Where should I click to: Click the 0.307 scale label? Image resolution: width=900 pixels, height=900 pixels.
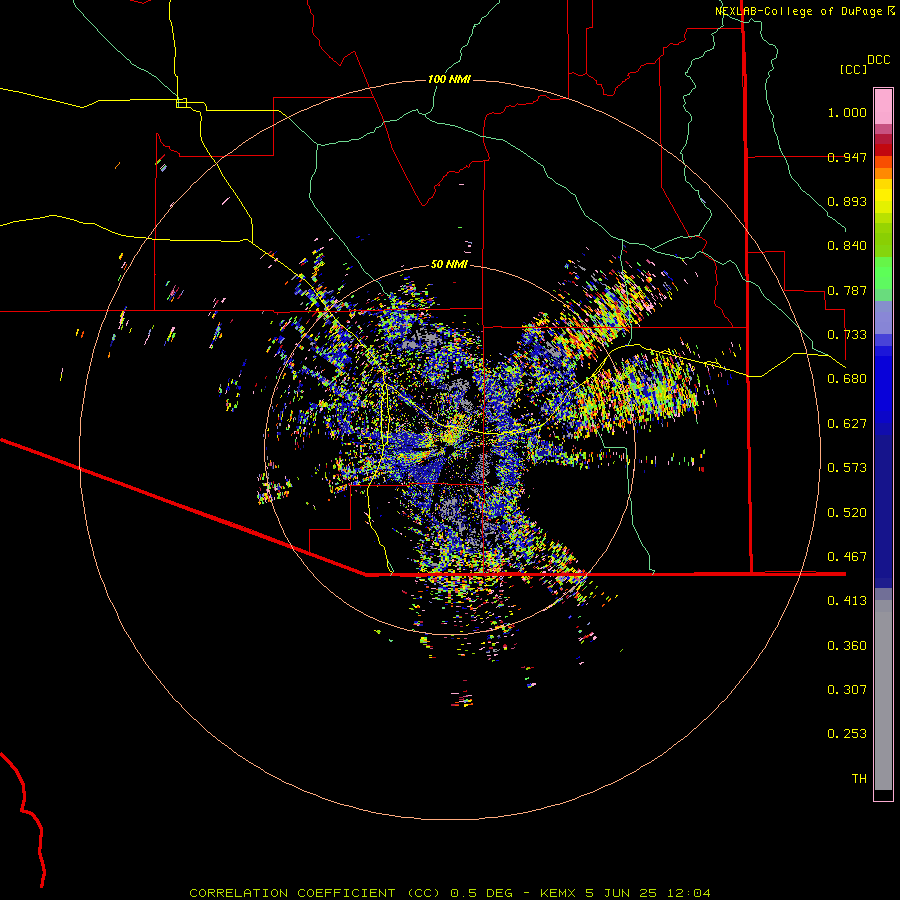(847, 690)
